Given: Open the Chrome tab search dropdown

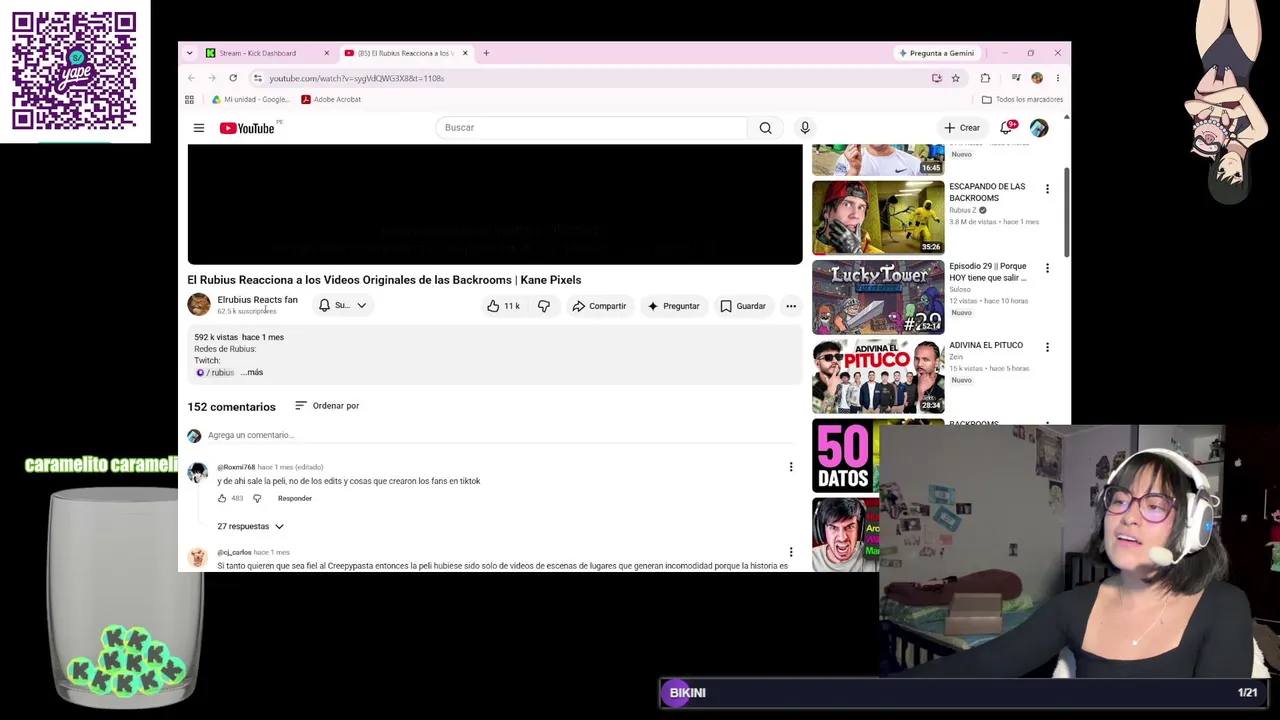Looking at the screenshot, I should click(189, 53).
